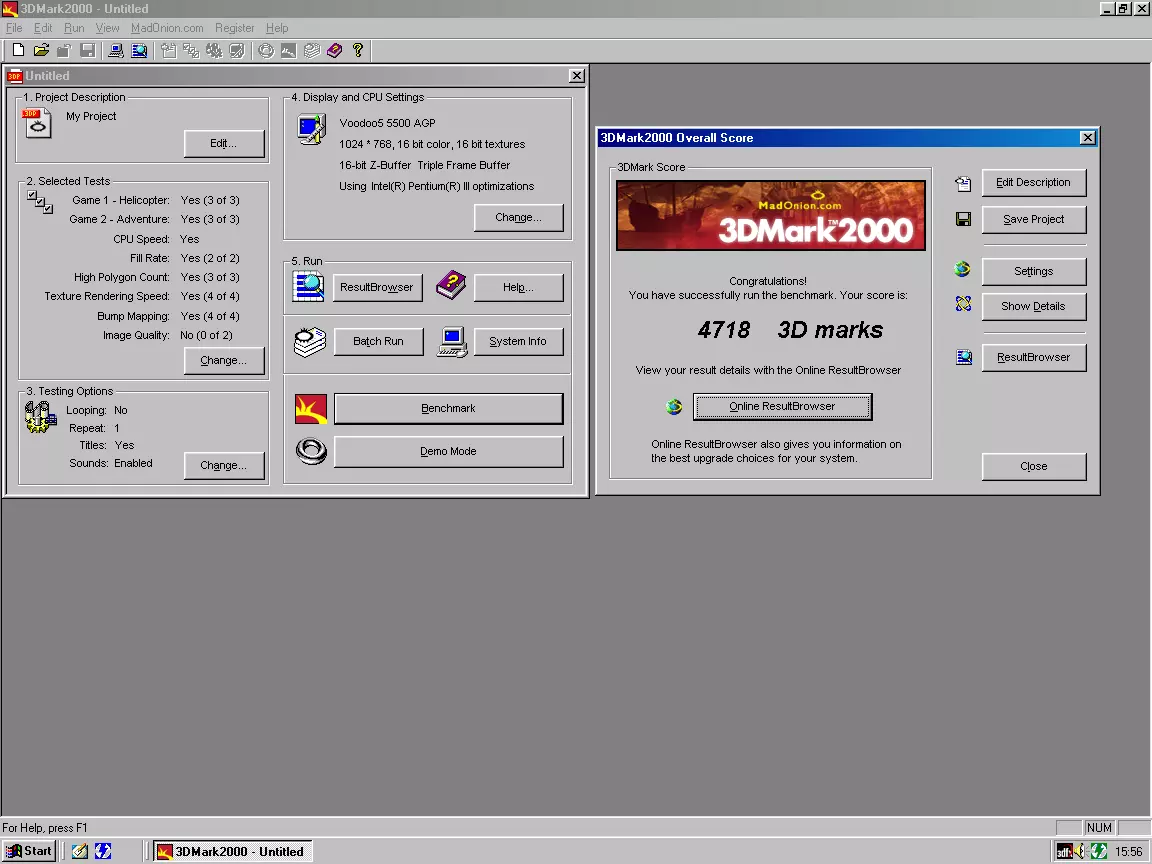Click Change... under Testing Options

pyautogui.click(x=223, y=465)
